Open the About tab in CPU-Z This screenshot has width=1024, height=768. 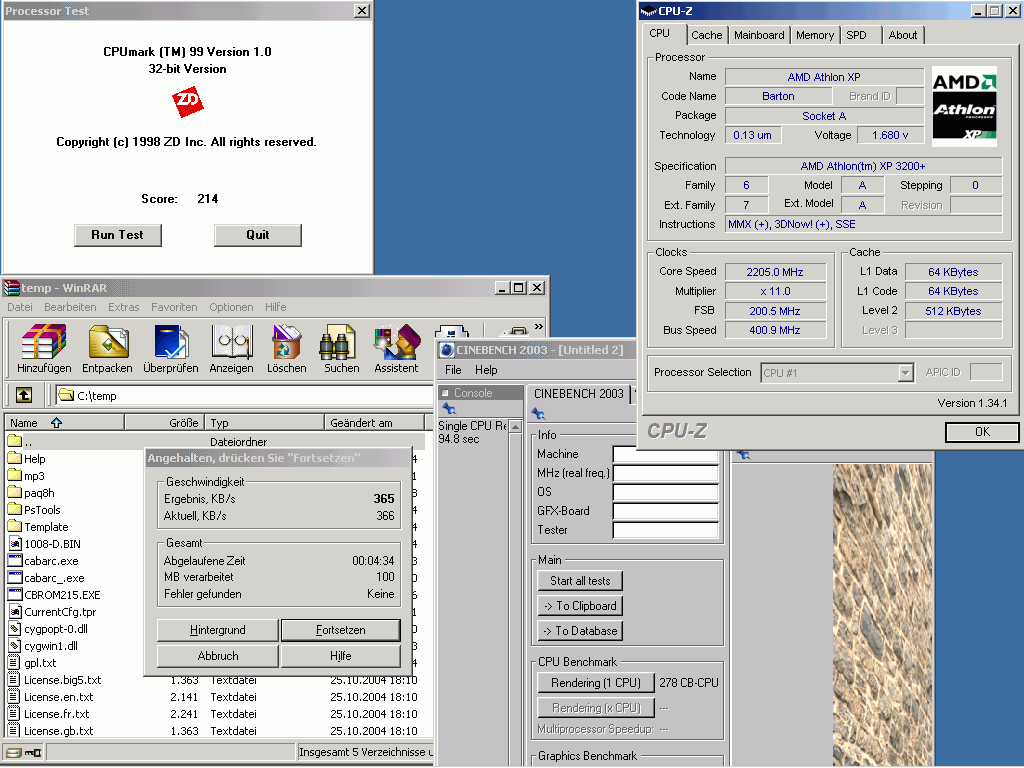[903, 35]
